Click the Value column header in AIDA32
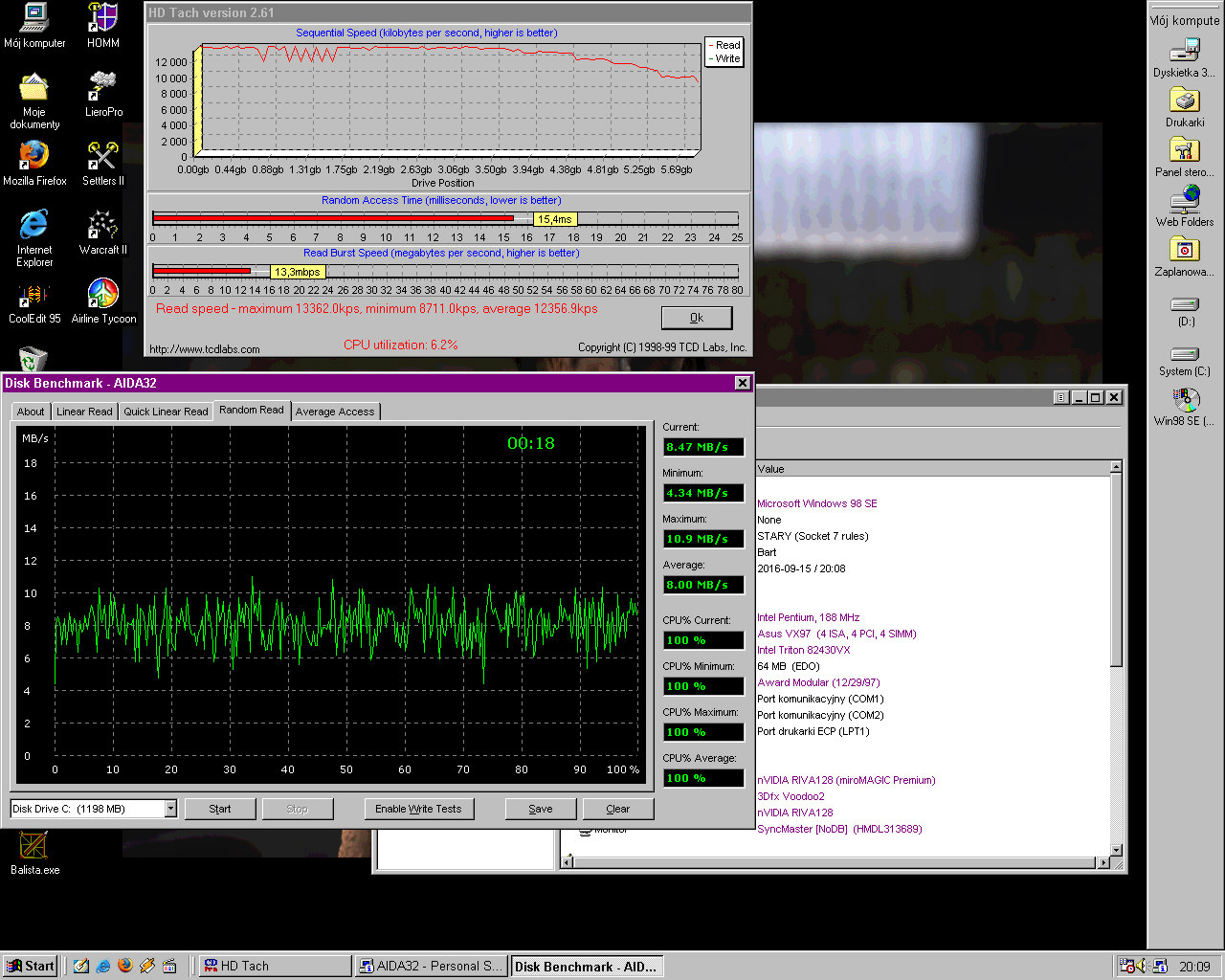Image resolution: width=1225 pixels, height=980 pixels. pyautogui.click(x=932, y=469)
